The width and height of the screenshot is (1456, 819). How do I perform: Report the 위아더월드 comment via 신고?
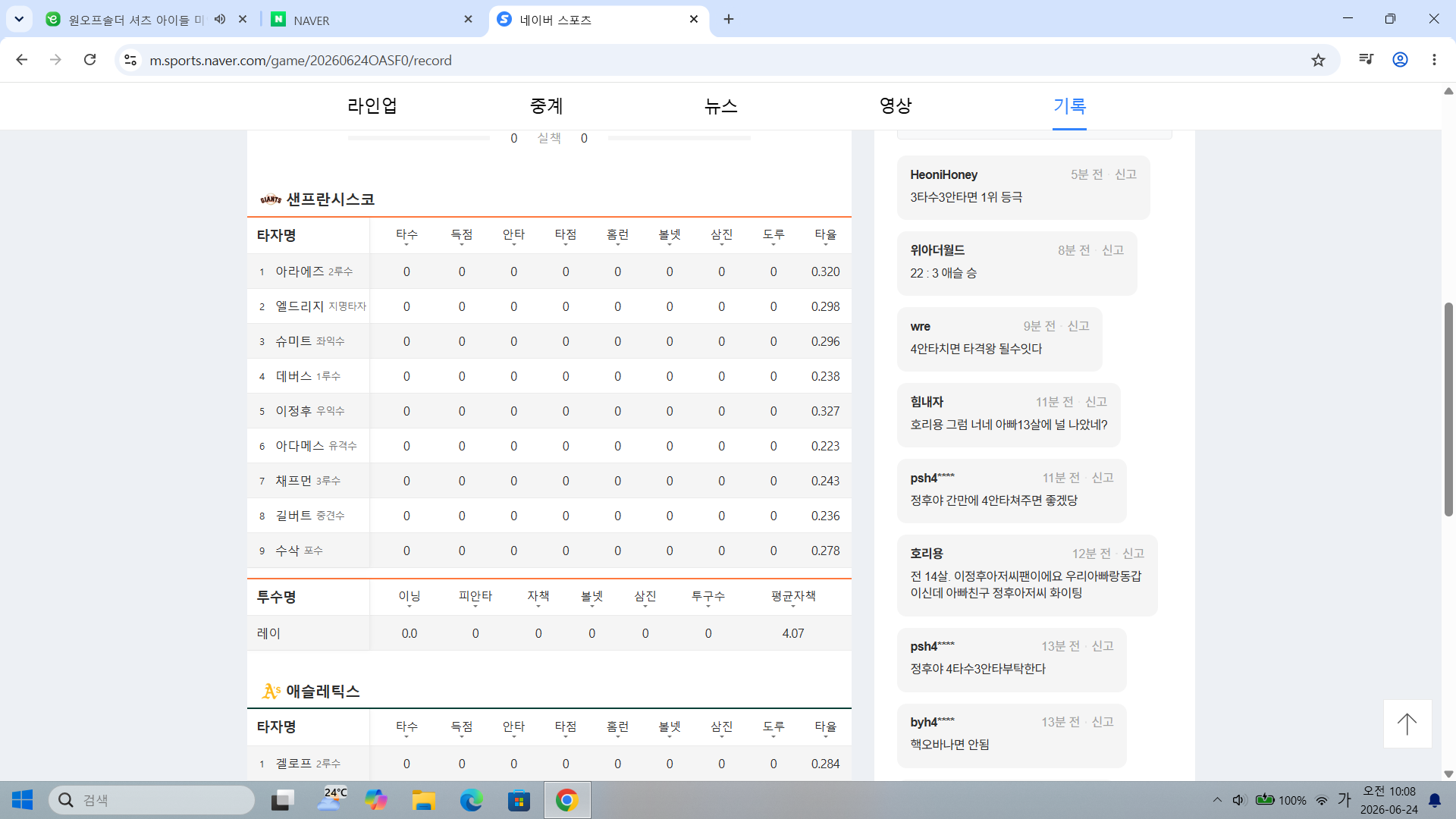pyautogui.click(x=1112, y=250)
